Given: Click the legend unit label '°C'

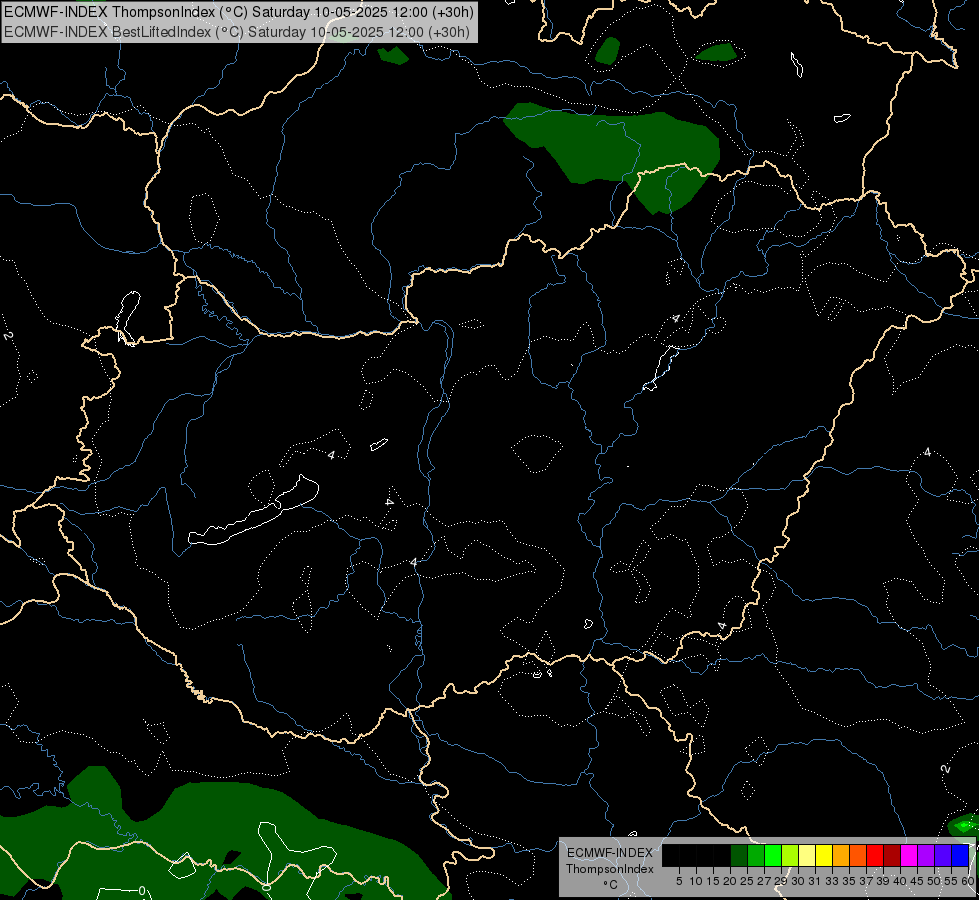Looking at the screenshot, I should click(x=611, y=885).
